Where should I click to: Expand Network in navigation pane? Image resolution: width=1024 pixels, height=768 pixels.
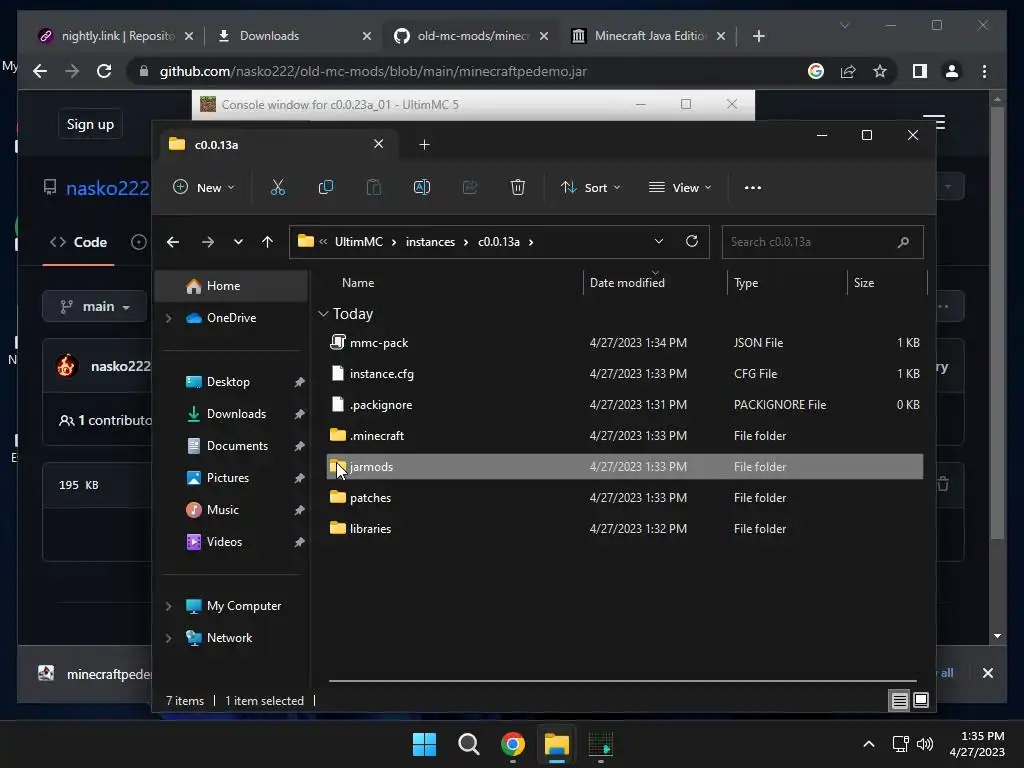pos(168,638)
